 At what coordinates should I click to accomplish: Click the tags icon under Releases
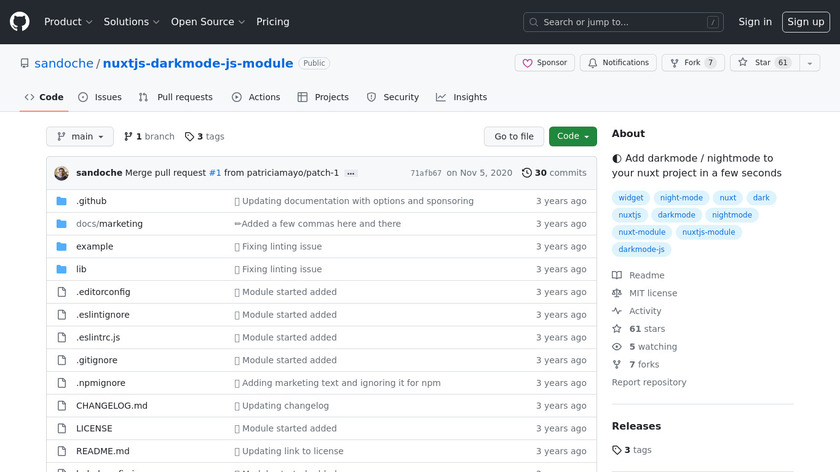click(617, 450)
